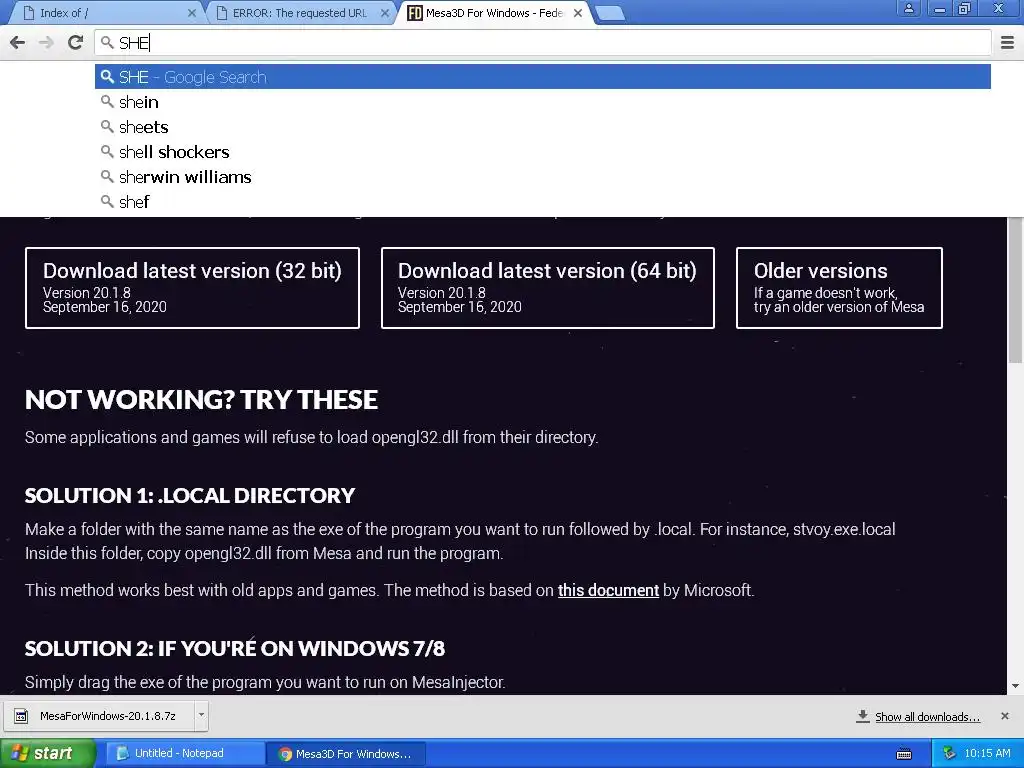Close the Mesa3D For Windows tab
This screenshot has width=1024, height=768.
(578, 13)
